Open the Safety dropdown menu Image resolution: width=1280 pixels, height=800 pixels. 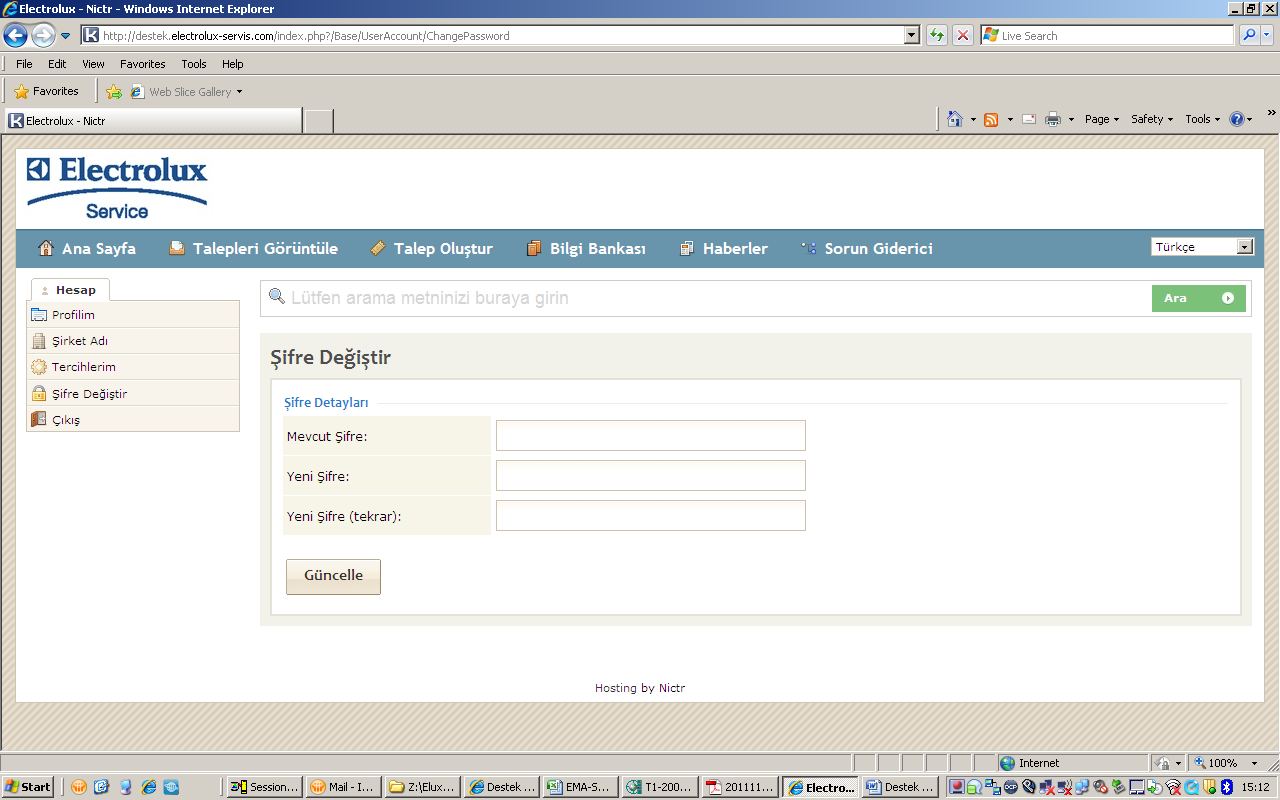1152,119
